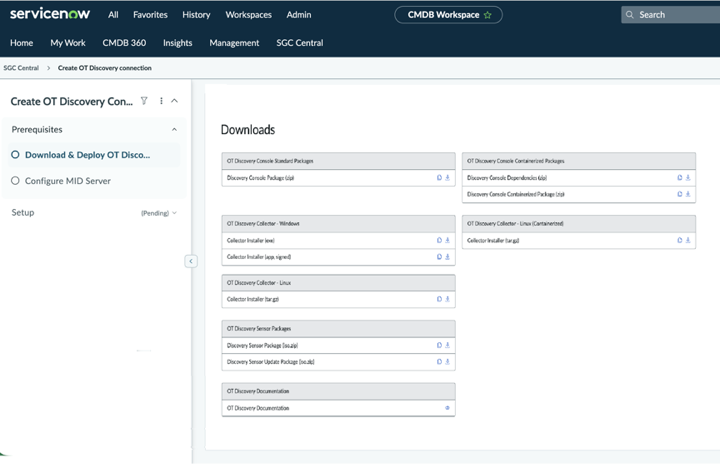Download Discovery Console Containerized Package (zip)
This screenshot has width=720, height=468.
[688, 194]
